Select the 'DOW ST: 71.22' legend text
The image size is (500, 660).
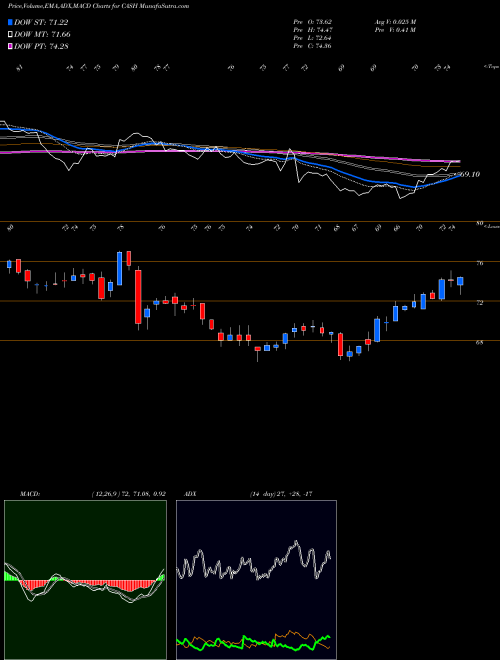[41, 22]
